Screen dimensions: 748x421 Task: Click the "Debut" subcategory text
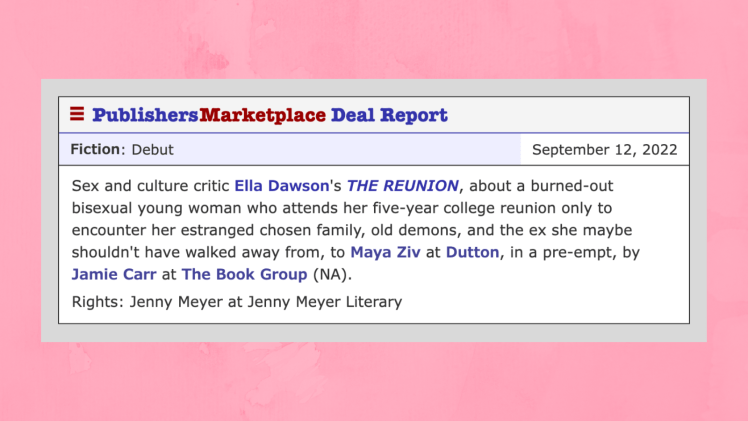152,149
